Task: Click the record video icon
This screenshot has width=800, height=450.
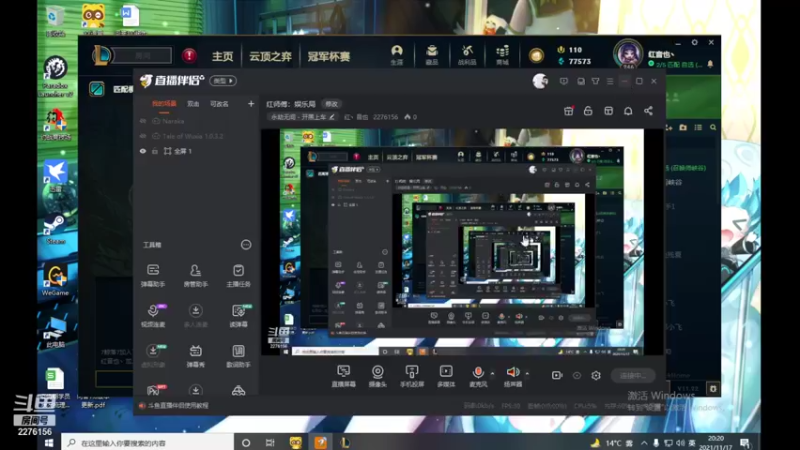Action: 557,376
